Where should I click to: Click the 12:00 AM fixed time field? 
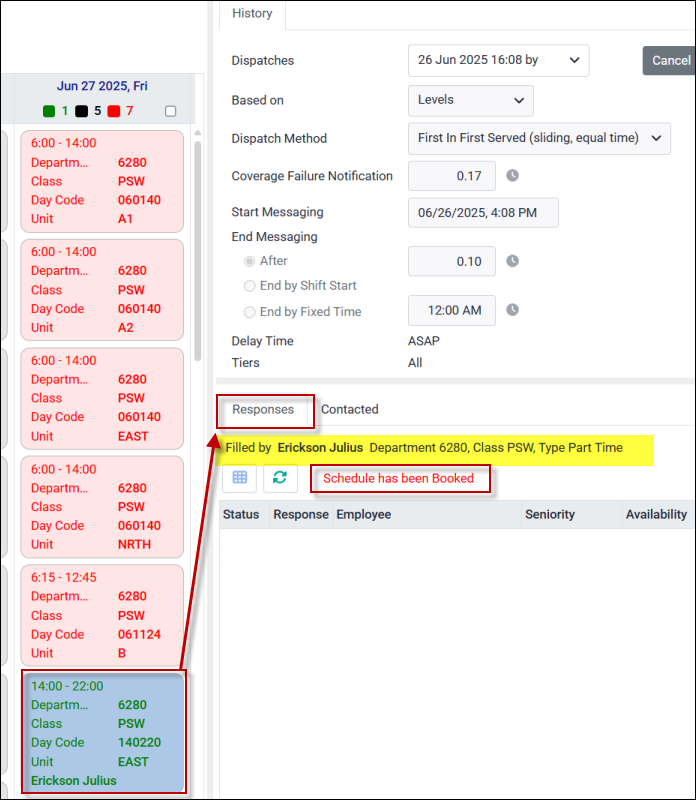tap(452, 310)
